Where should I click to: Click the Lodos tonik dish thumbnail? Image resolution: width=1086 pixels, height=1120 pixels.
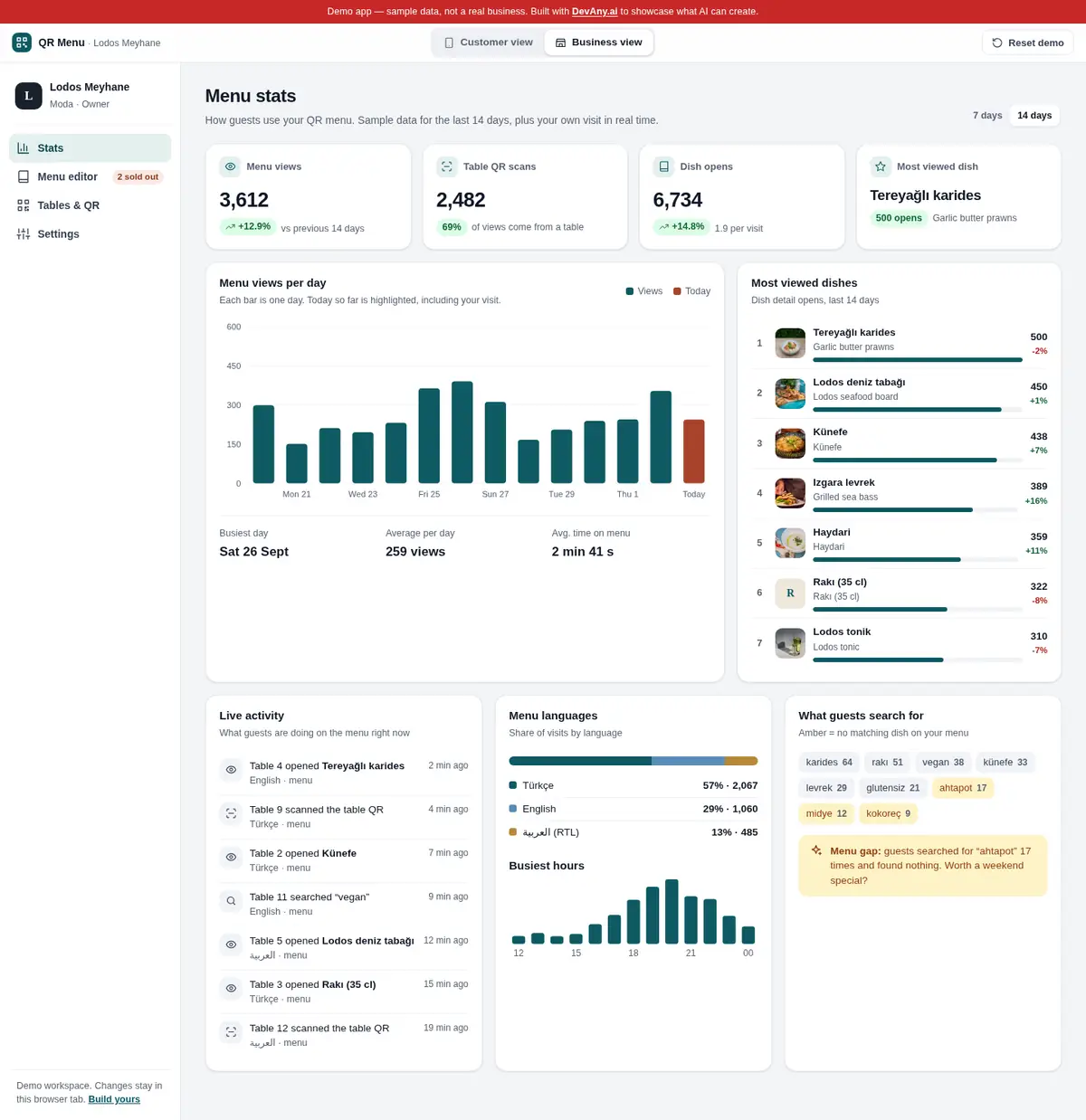[790, 643]
